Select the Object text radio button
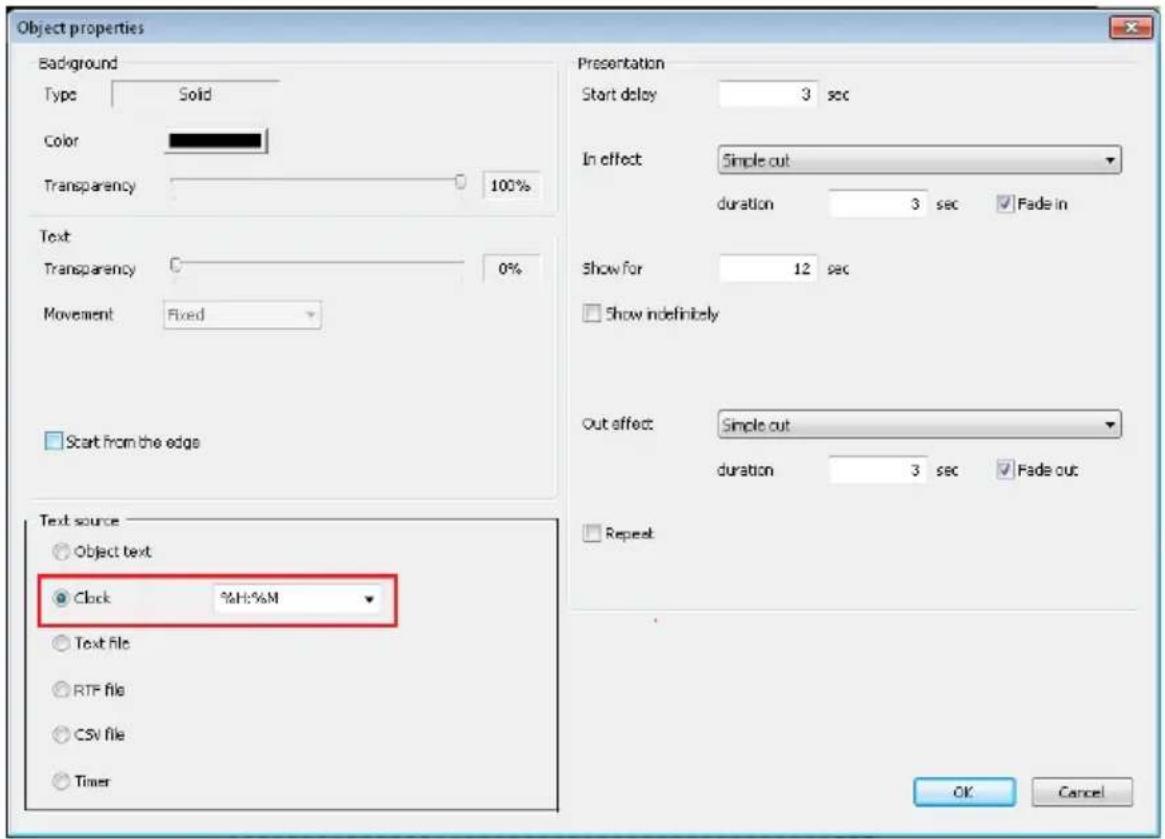The image size is (1165, 839). click(x=61, y=552)
